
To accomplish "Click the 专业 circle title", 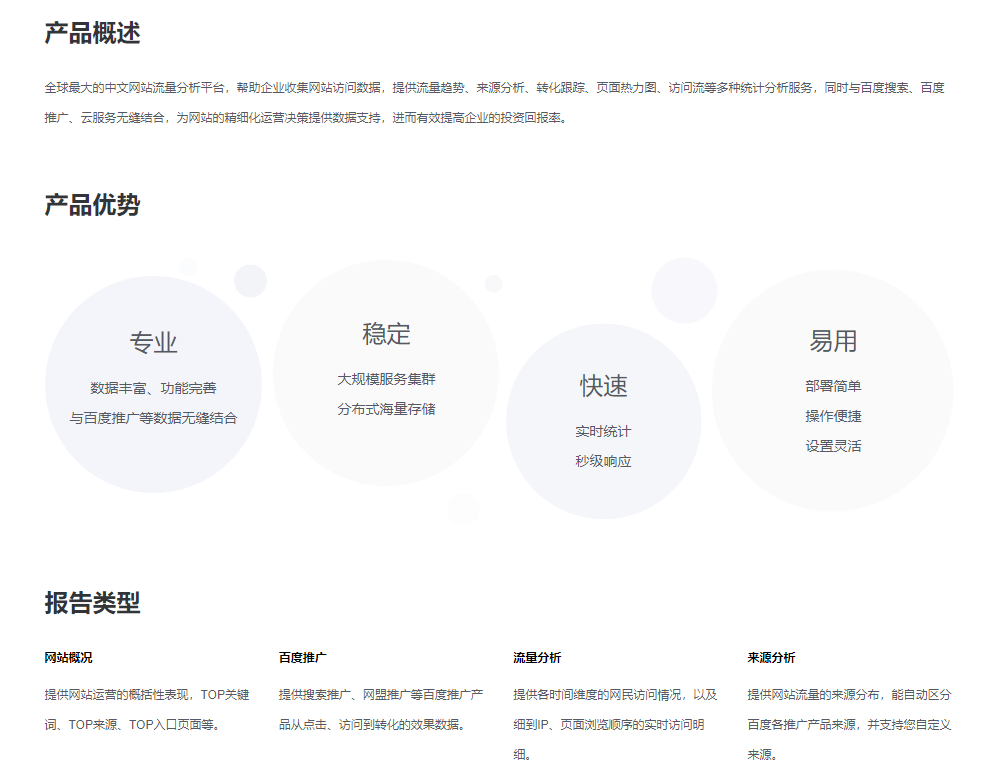I will tap(153, 343).
